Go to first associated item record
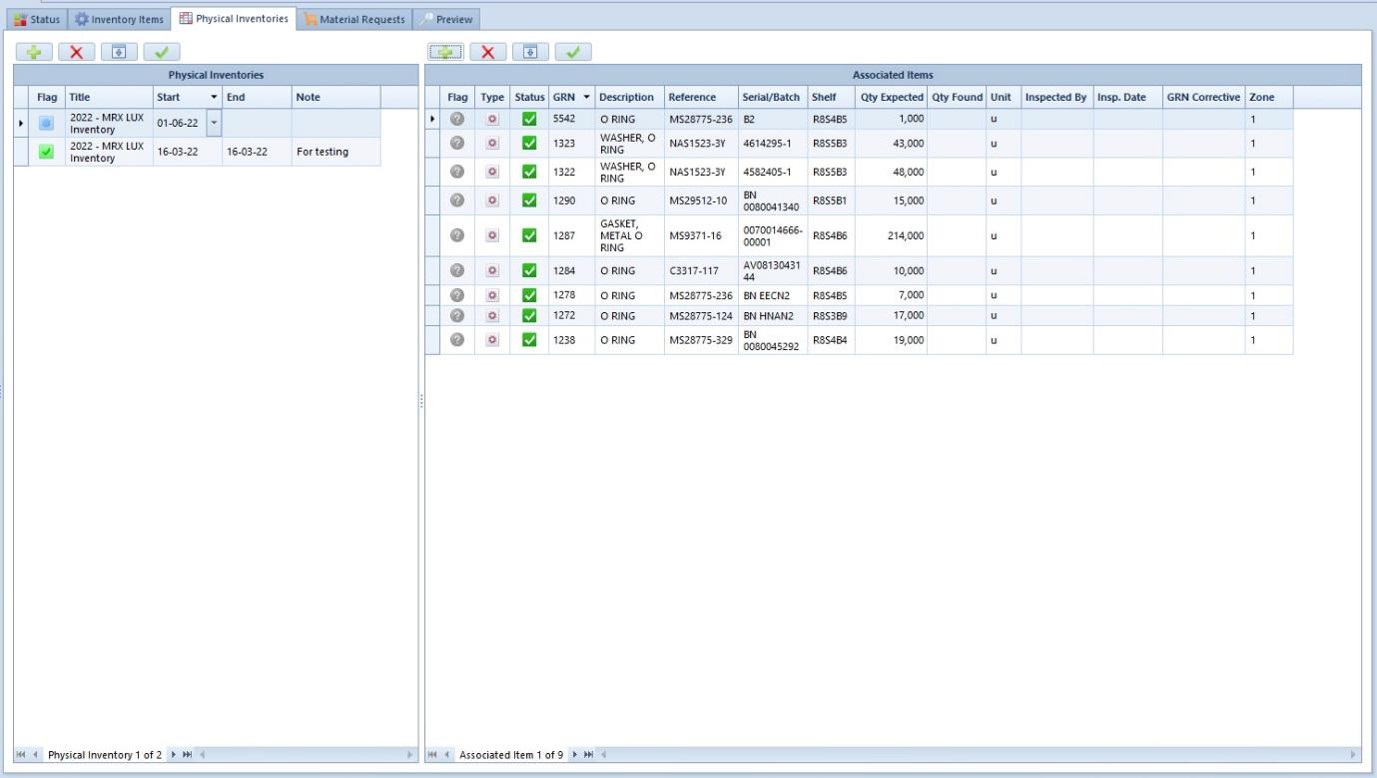1377x778 pixels. pos(433,755)
